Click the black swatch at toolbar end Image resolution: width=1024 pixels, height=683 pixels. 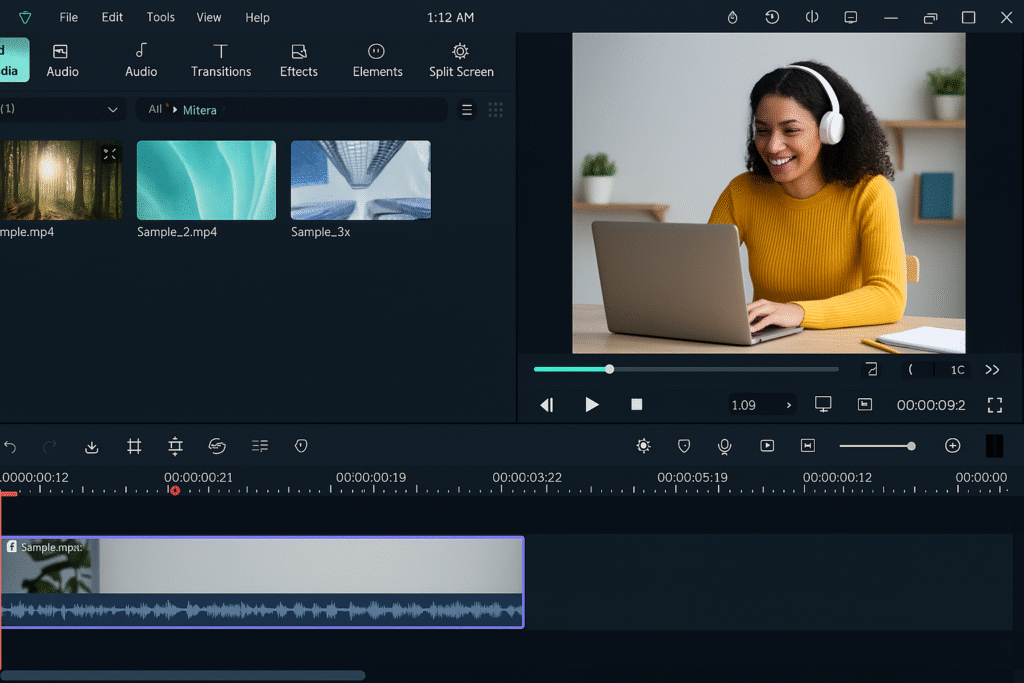point(994,446)
